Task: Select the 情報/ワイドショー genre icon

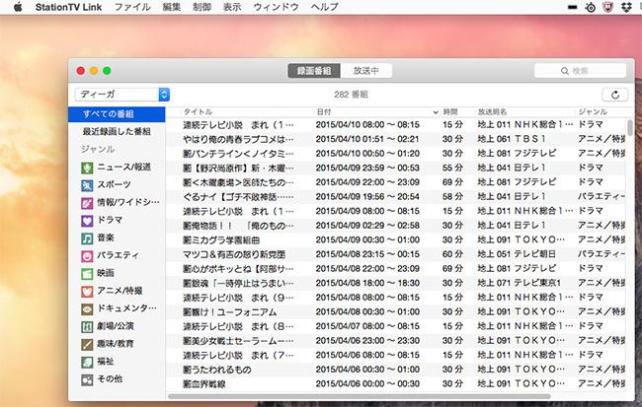Action: (87, 203)
